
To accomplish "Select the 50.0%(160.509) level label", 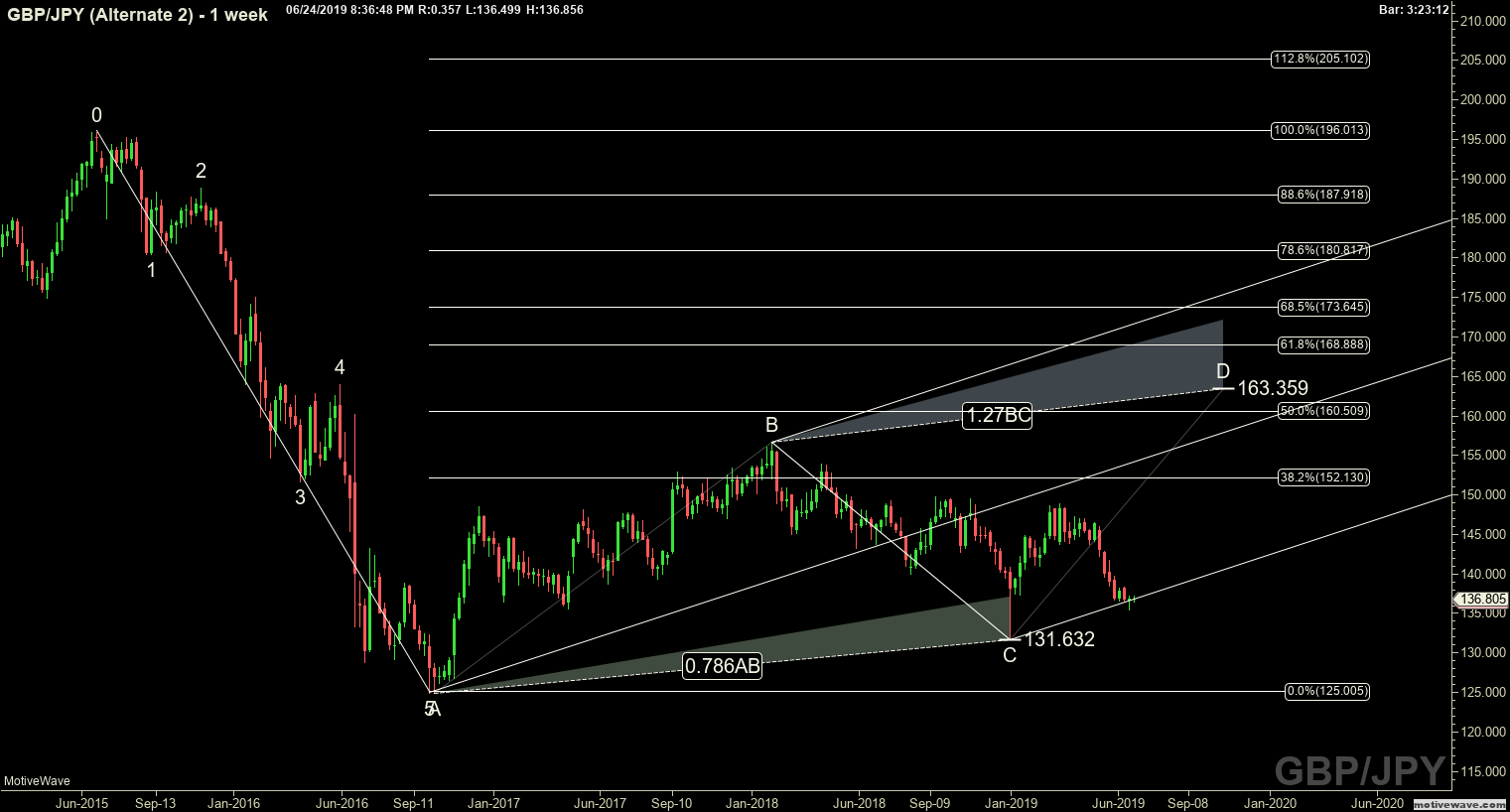I will (x=1323, y=411).
